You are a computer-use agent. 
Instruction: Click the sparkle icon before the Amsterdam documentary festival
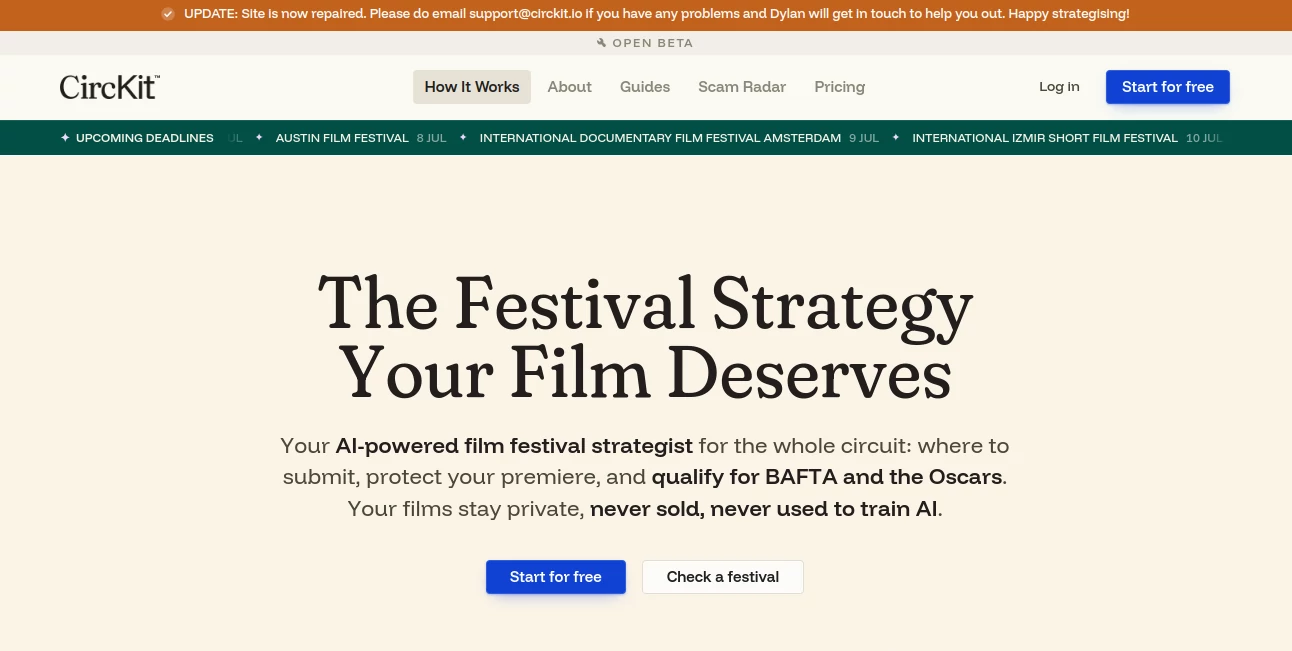click(x=463, y=138)
